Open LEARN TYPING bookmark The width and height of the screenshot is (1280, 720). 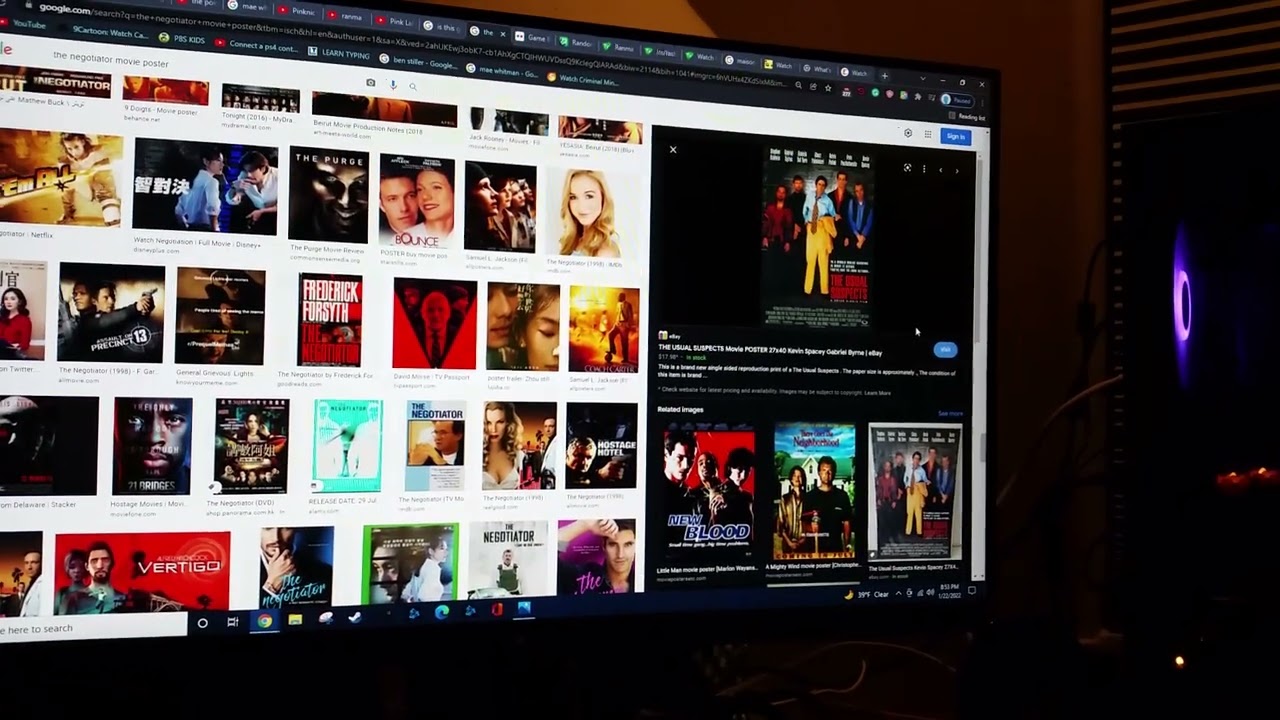tap(340, 54)
